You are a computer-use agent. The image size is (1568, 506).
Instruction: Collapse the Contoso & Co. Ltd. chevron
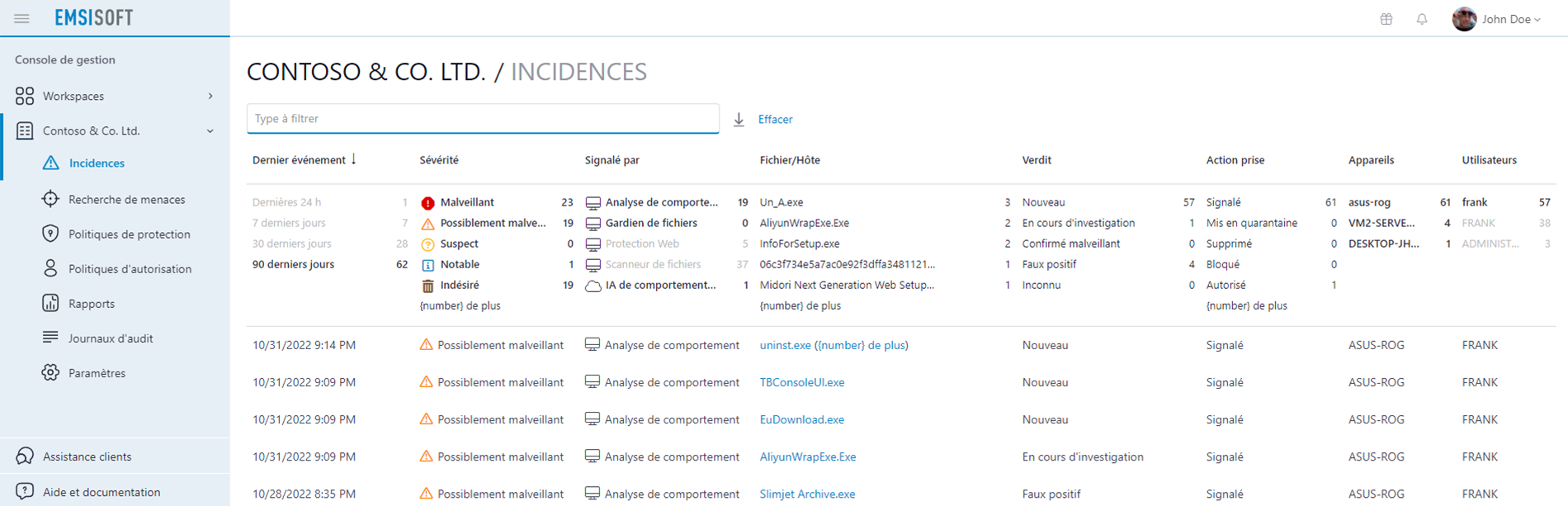[210, 130]
